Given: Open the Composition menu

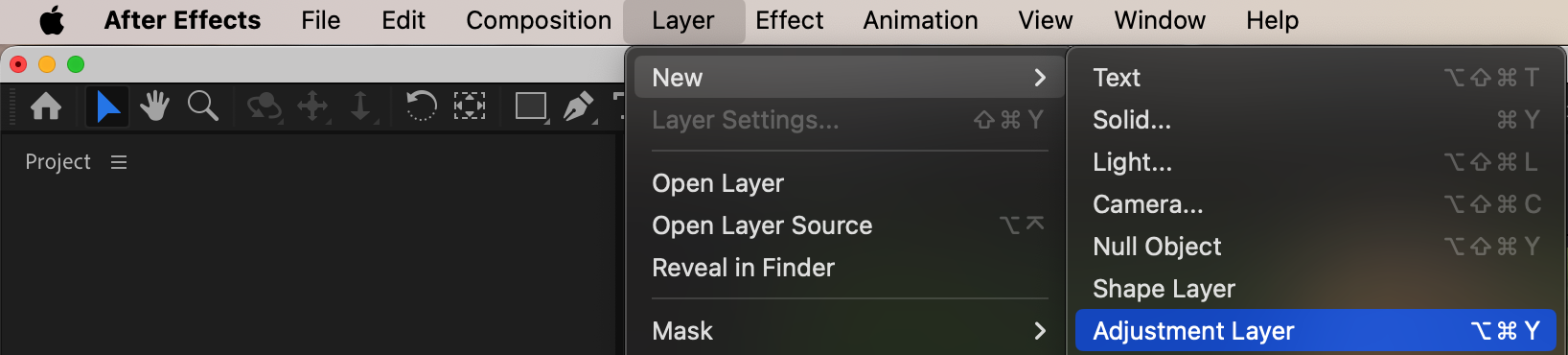Looking at the screenshot, I should pos(539,20).
